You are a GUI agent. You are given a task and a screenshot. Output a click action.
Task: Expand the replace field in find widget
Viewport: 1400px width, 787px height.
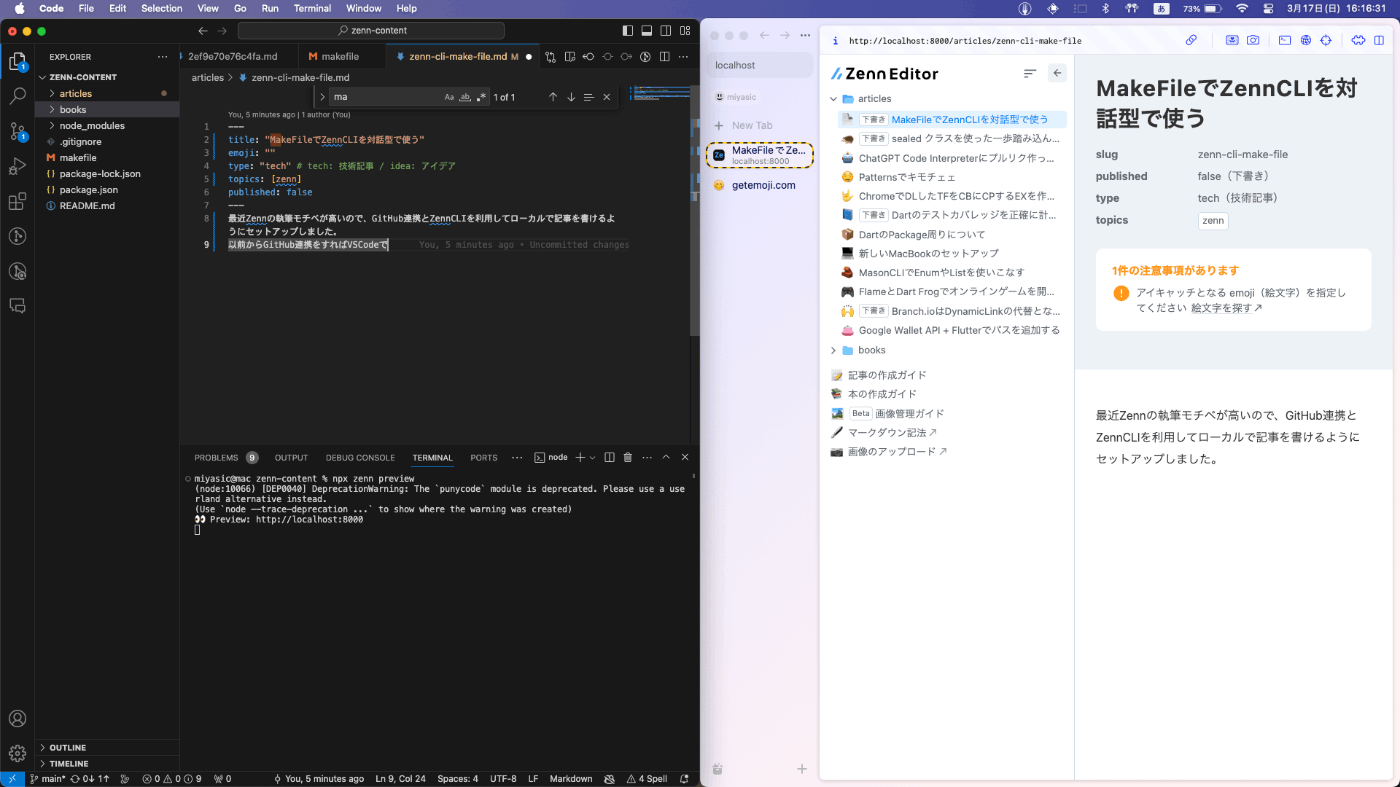(x=322, y=97)
